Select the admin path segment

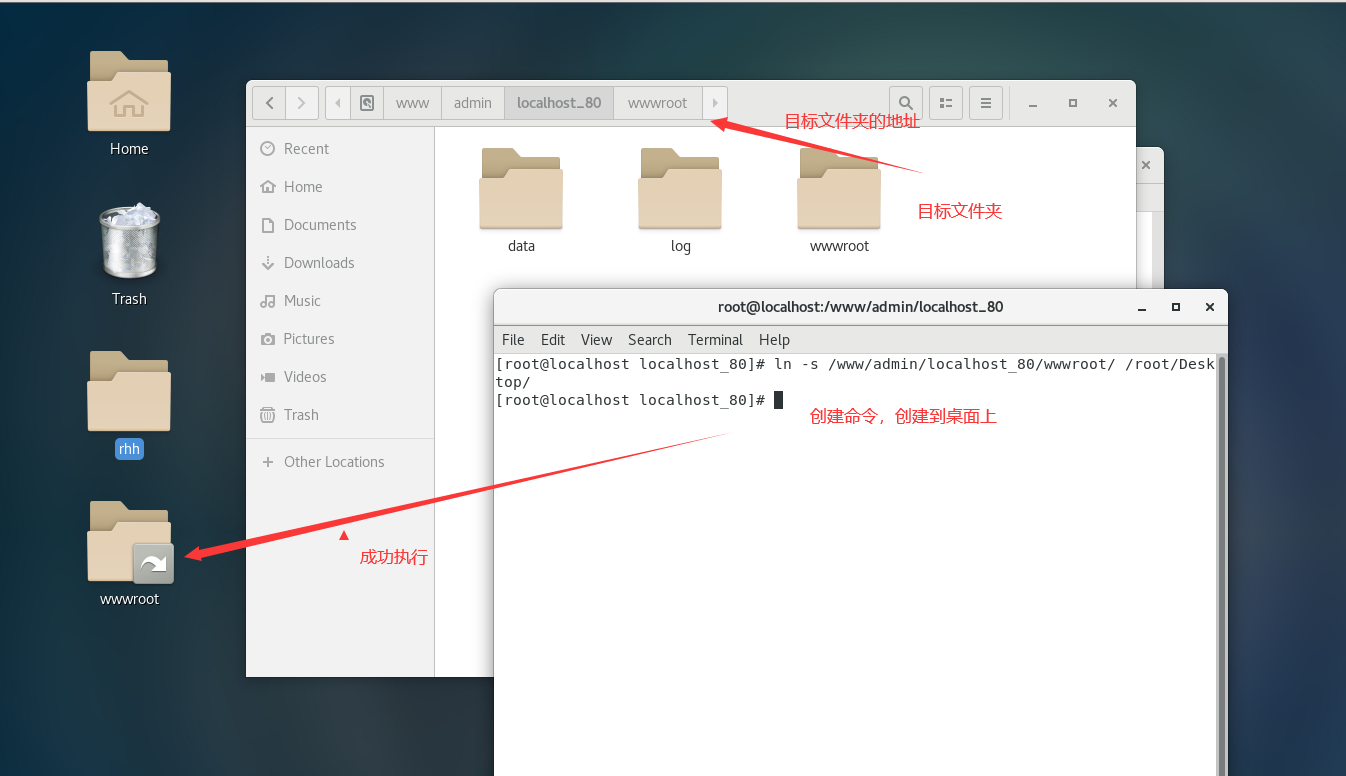point(473,103)
